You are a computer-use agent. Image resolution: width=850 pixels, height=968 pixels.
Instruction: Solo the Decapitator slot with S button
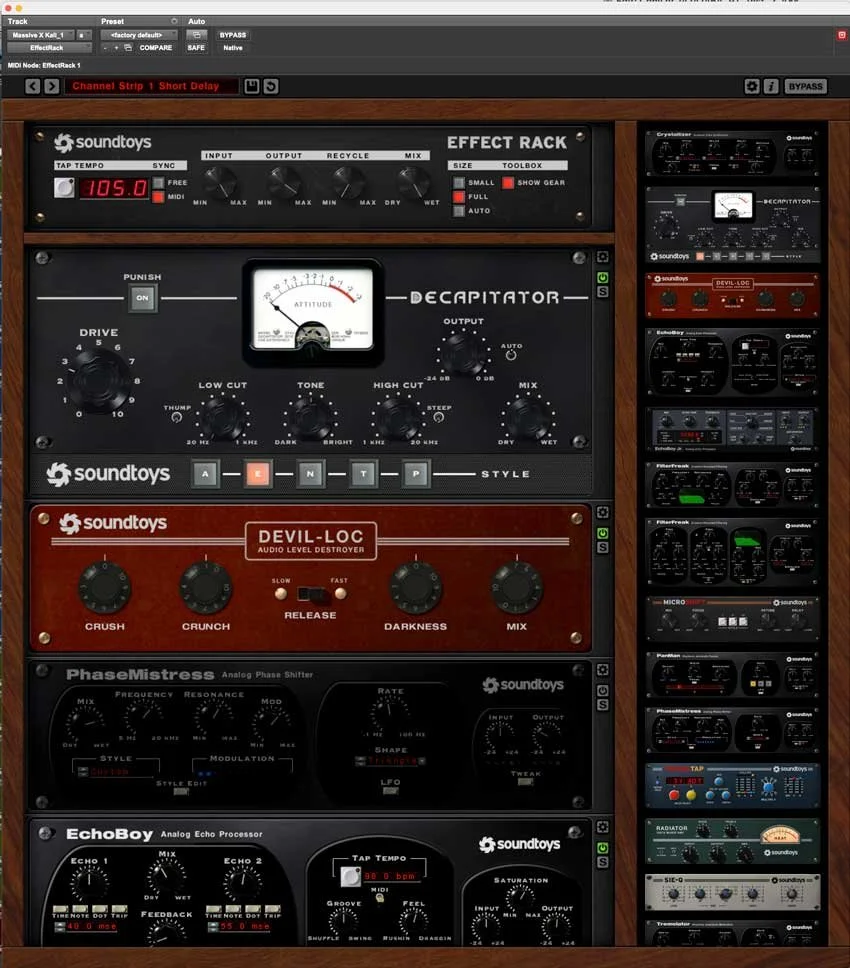coord(602,291)
